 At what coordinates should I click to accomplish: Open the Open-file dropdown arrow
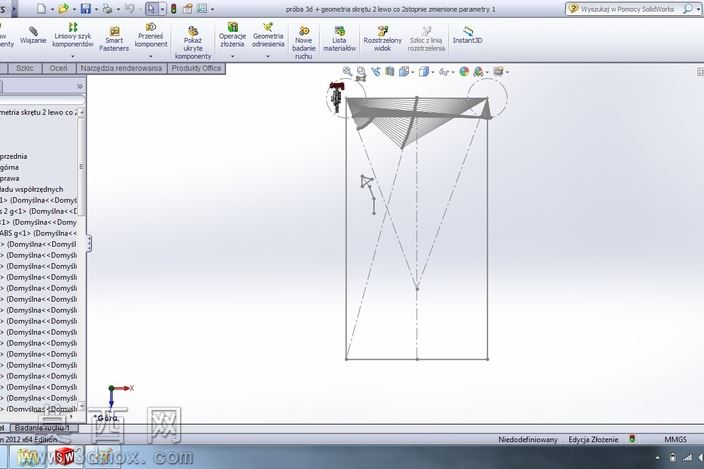click(x=74, y=9)
